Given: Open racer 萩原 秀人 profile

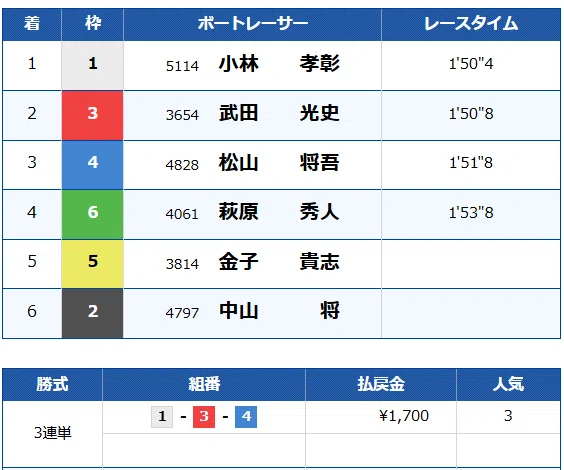Looking at the screenshot, I should 279,212.
